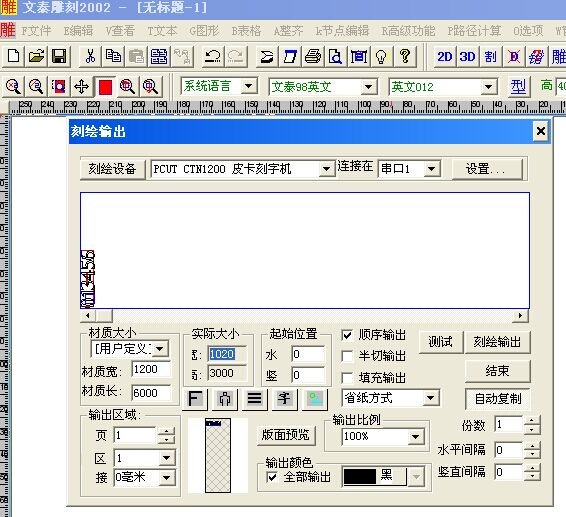Click the green picture icon in dialog
The image size is (566, 517).
314,399
